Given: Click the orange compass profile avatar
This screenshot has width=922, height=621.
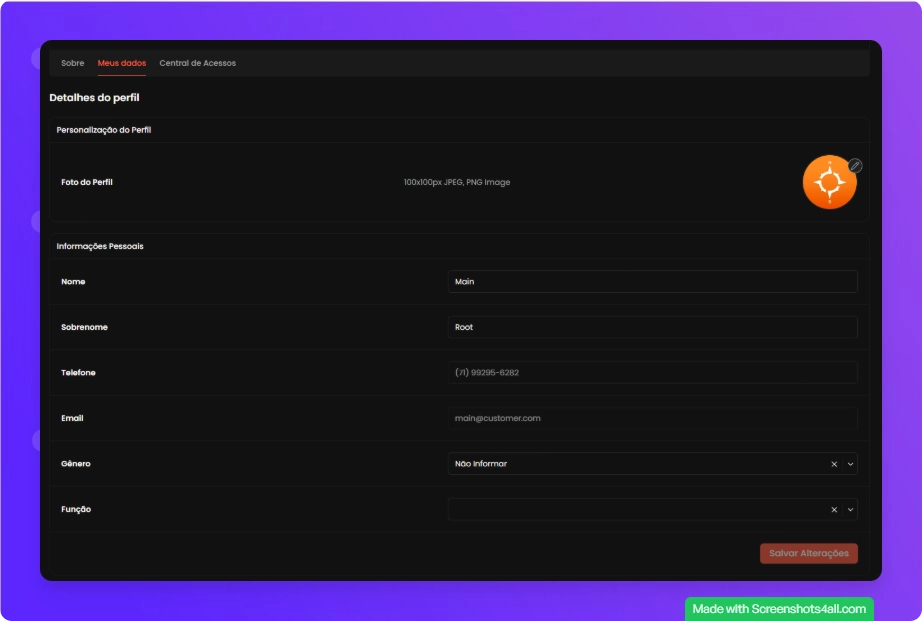Looking at the screenshot, I should 829,183.
